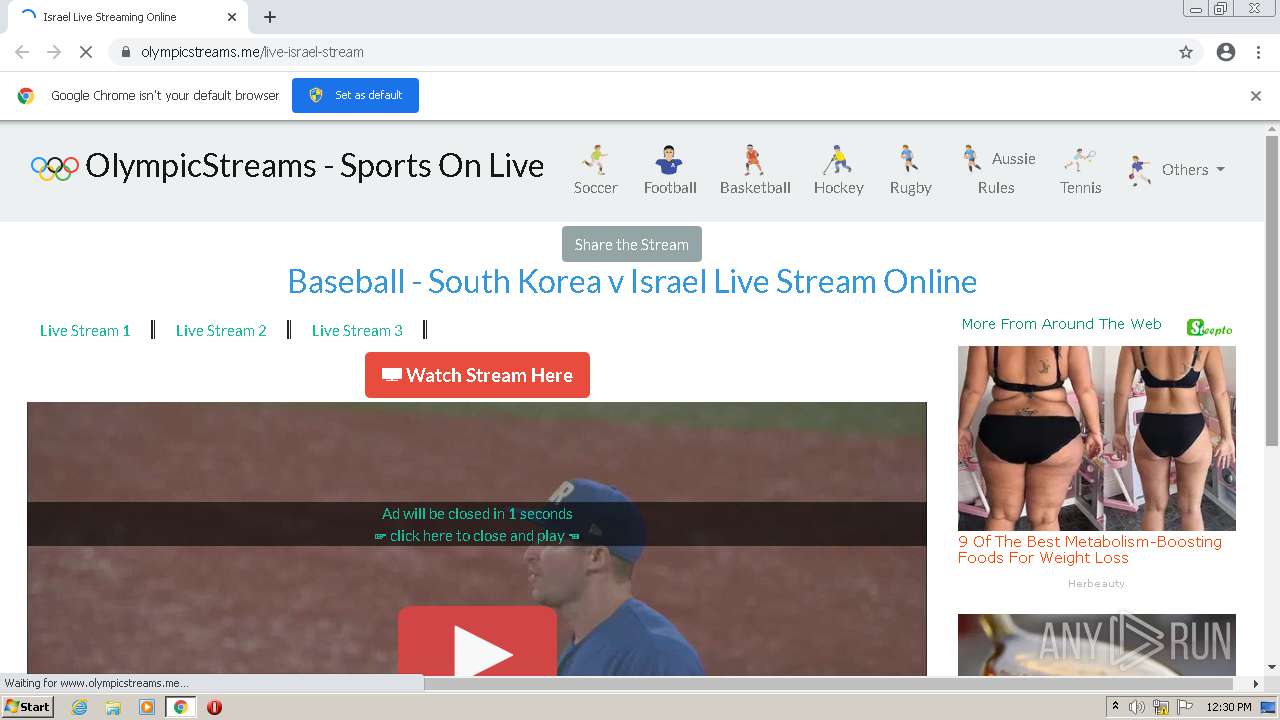View site information via the padlock icon

[125, 52]
